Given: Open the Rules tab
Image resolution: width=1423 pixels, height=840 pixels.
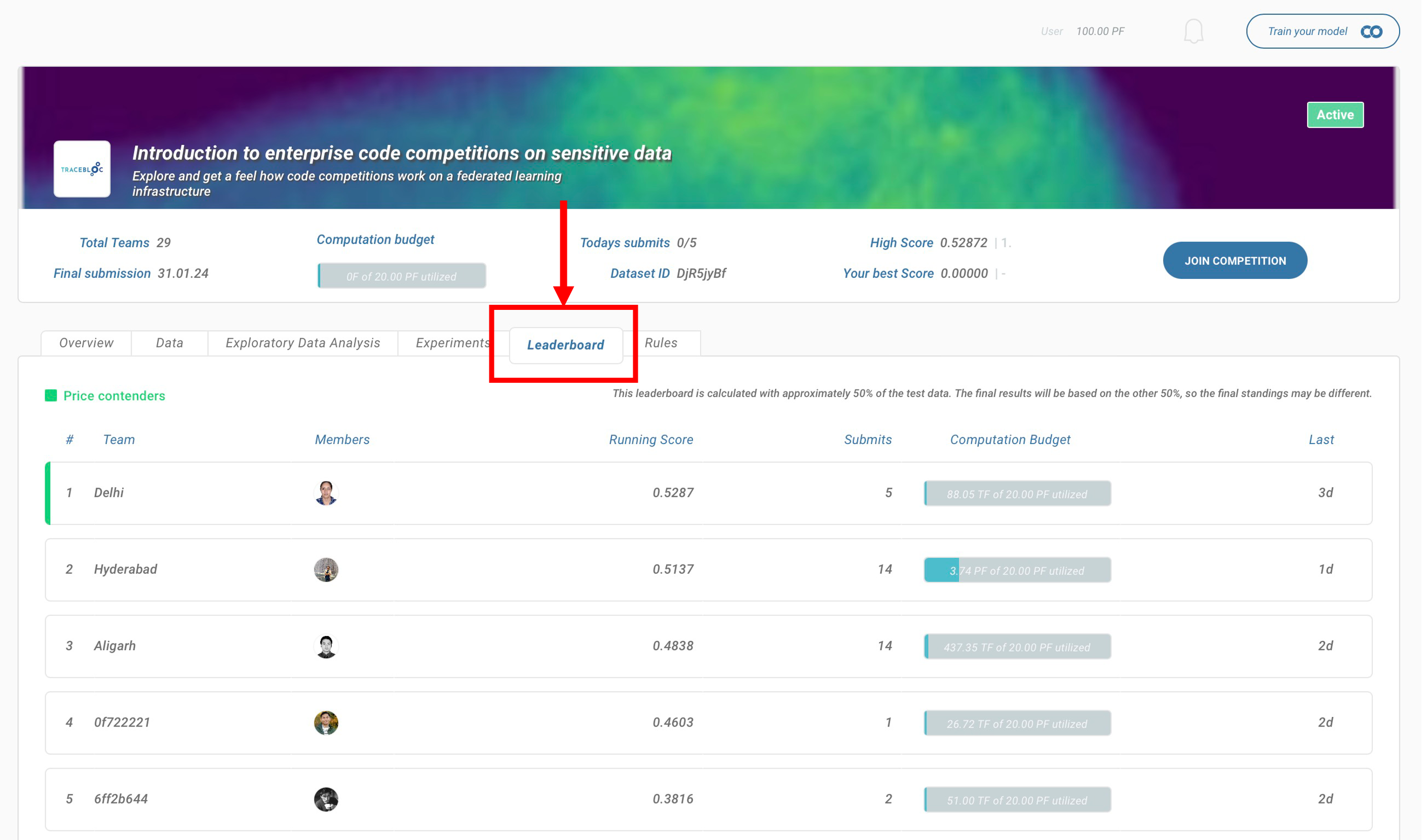Looking at the screenshot, I should 661,343.
